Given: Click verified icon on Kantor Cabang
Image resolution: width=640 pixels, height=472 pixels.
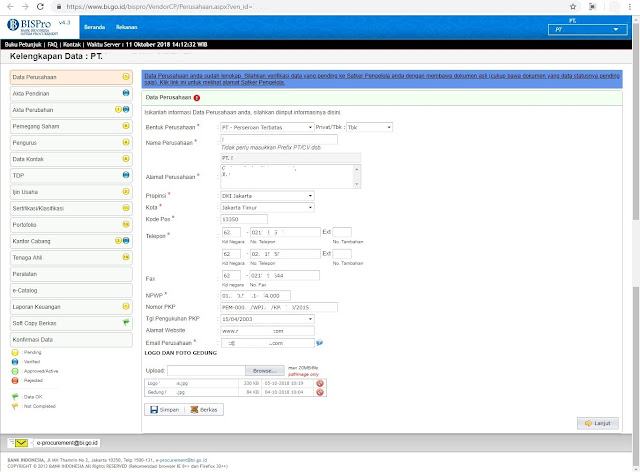Looking at the screenshot, I should [126, 240].
